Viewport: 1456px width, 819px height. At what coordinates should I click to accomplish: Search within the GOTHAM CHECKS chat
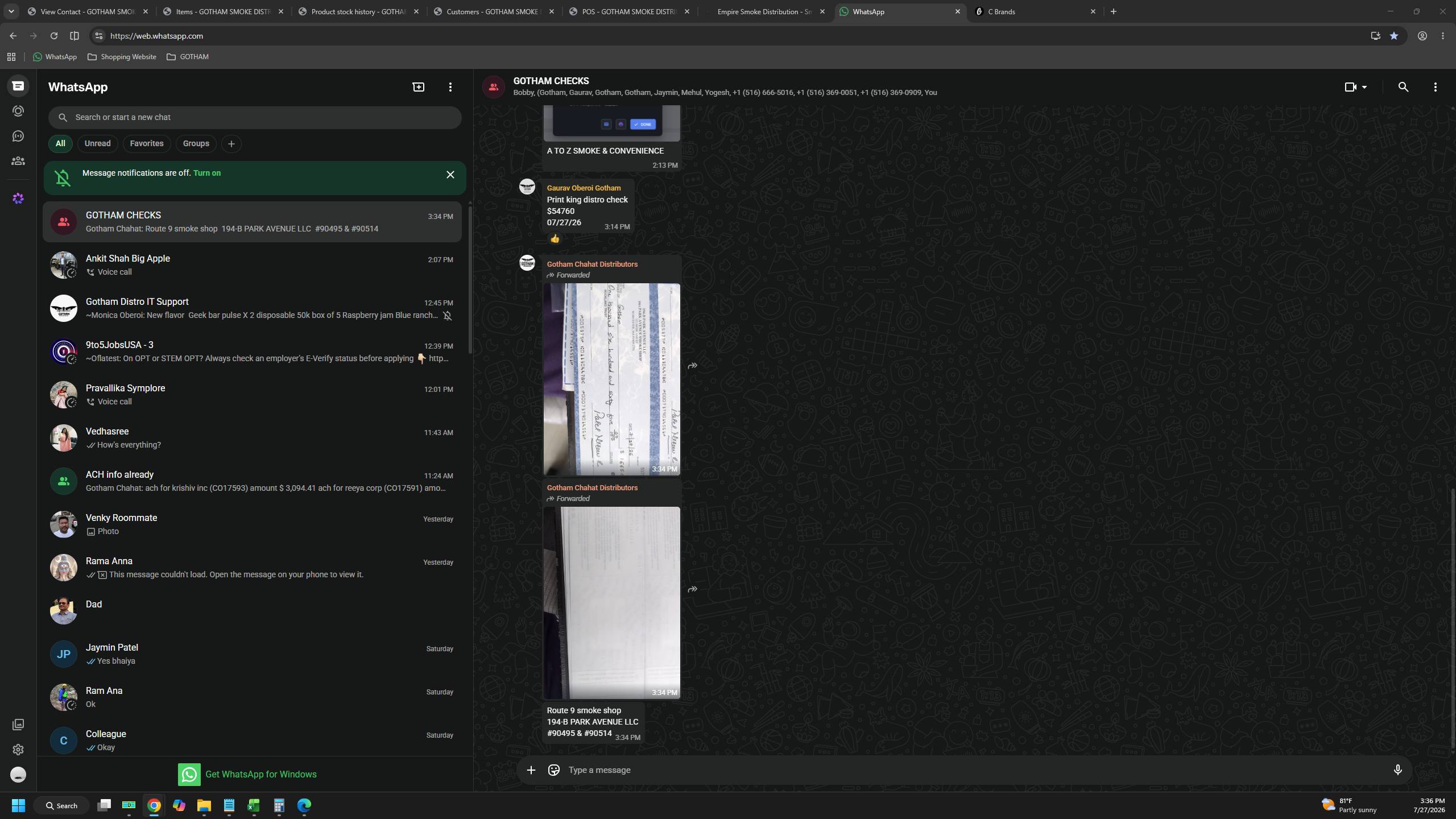1403,87
